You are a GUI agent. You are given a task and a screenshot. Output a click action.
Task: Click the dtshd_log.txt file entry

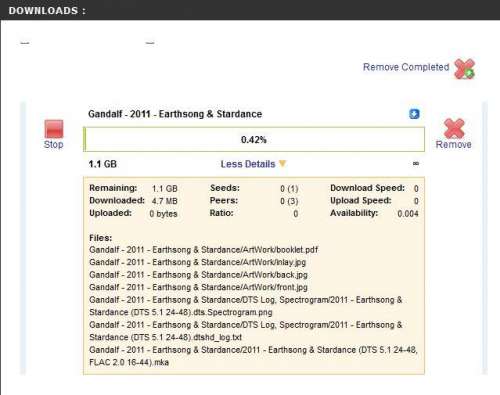246,331
